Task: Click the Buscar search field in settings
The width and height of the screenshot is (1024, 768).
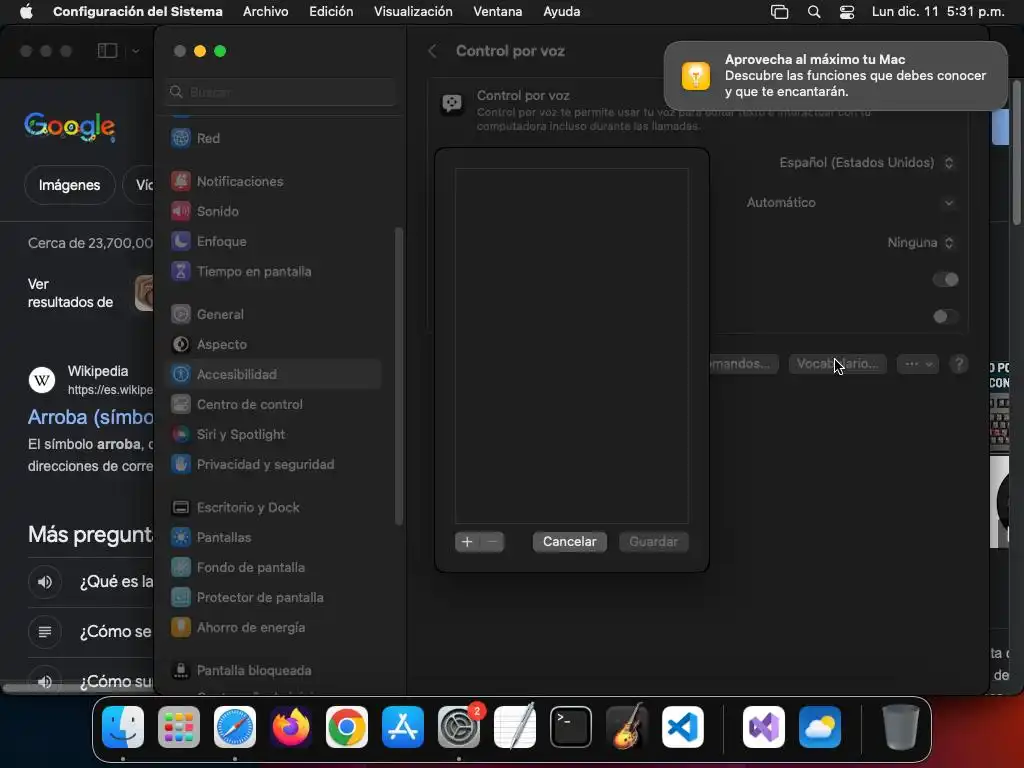Action: 281,92
